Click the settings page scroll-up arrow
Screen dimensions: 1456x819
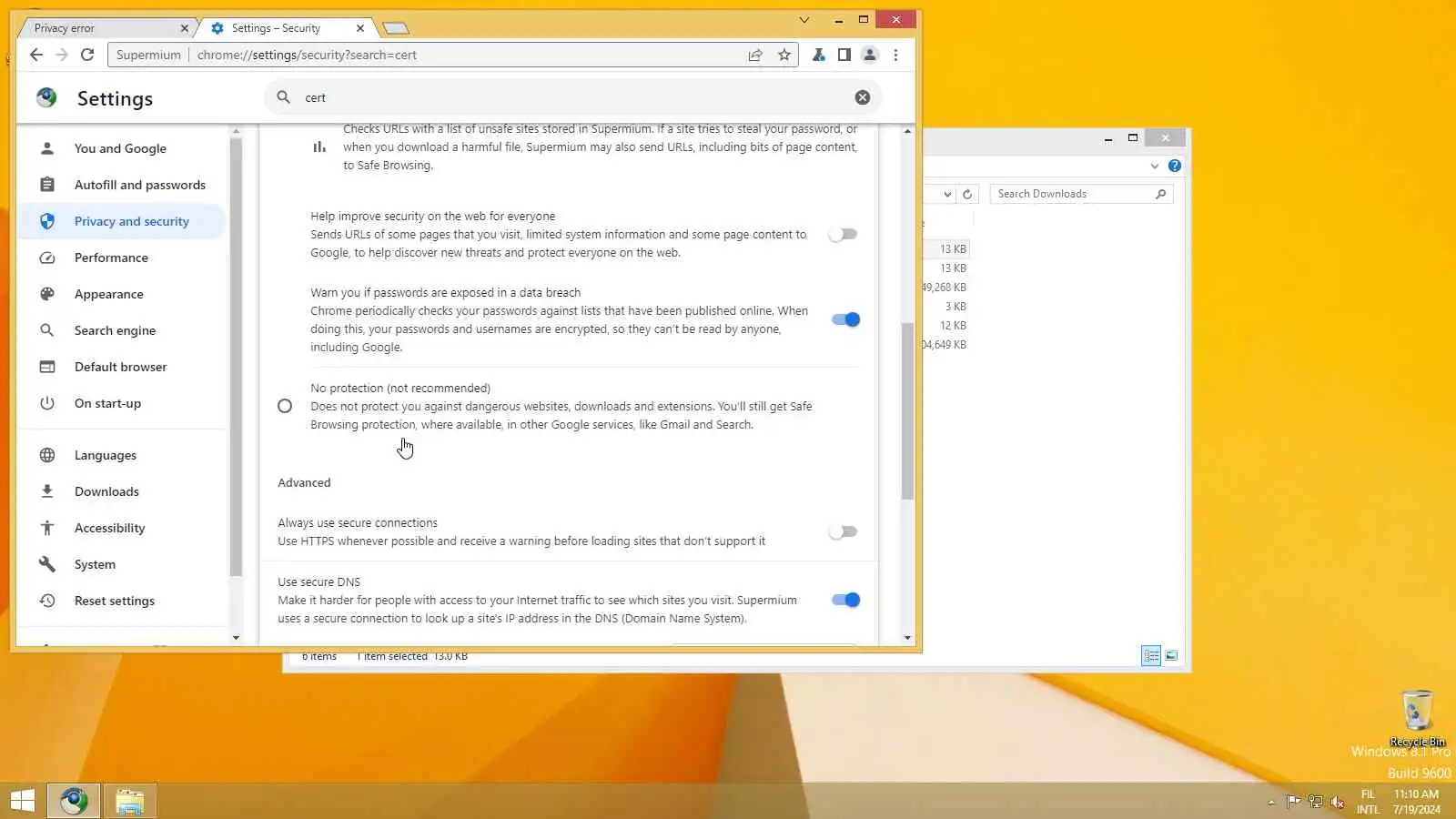pos(907,131)
